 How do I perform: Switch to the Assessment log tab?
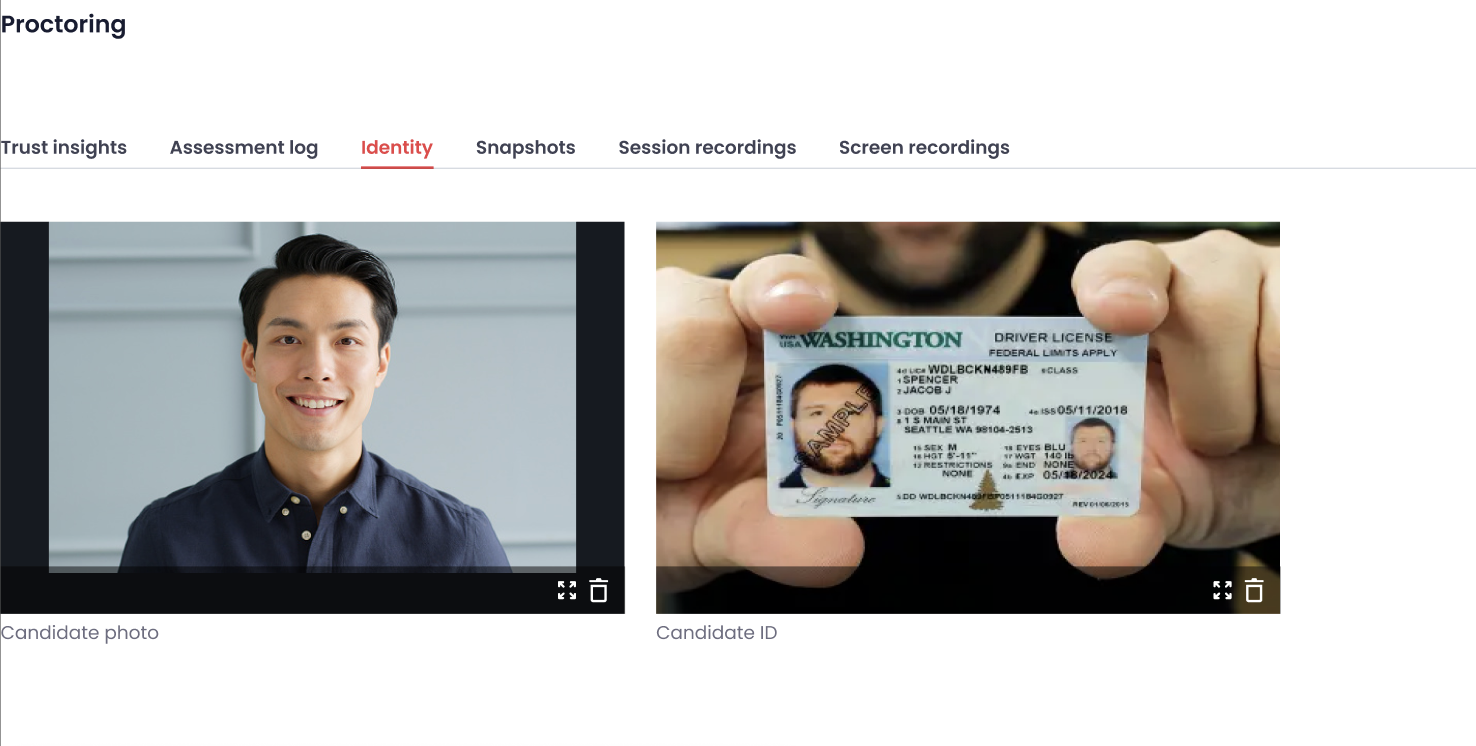tap(244, 148)
